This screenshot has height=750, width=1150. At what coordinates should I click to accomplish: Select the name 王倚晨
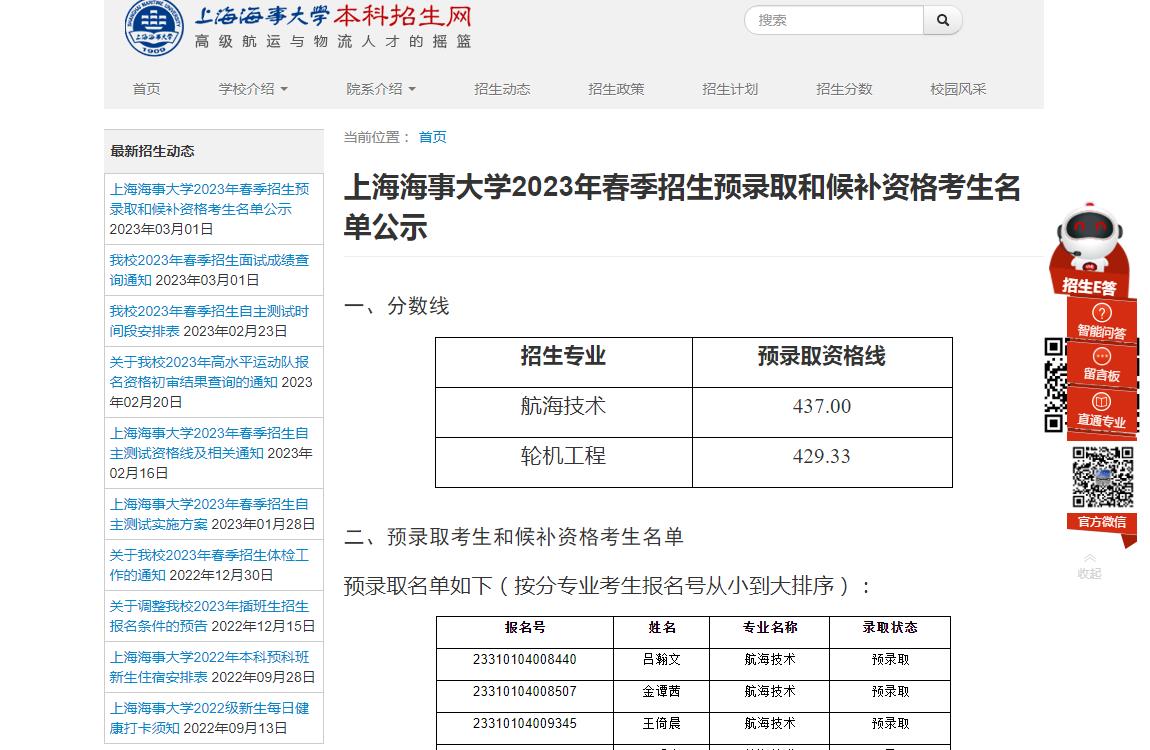(x=662, y=724)
